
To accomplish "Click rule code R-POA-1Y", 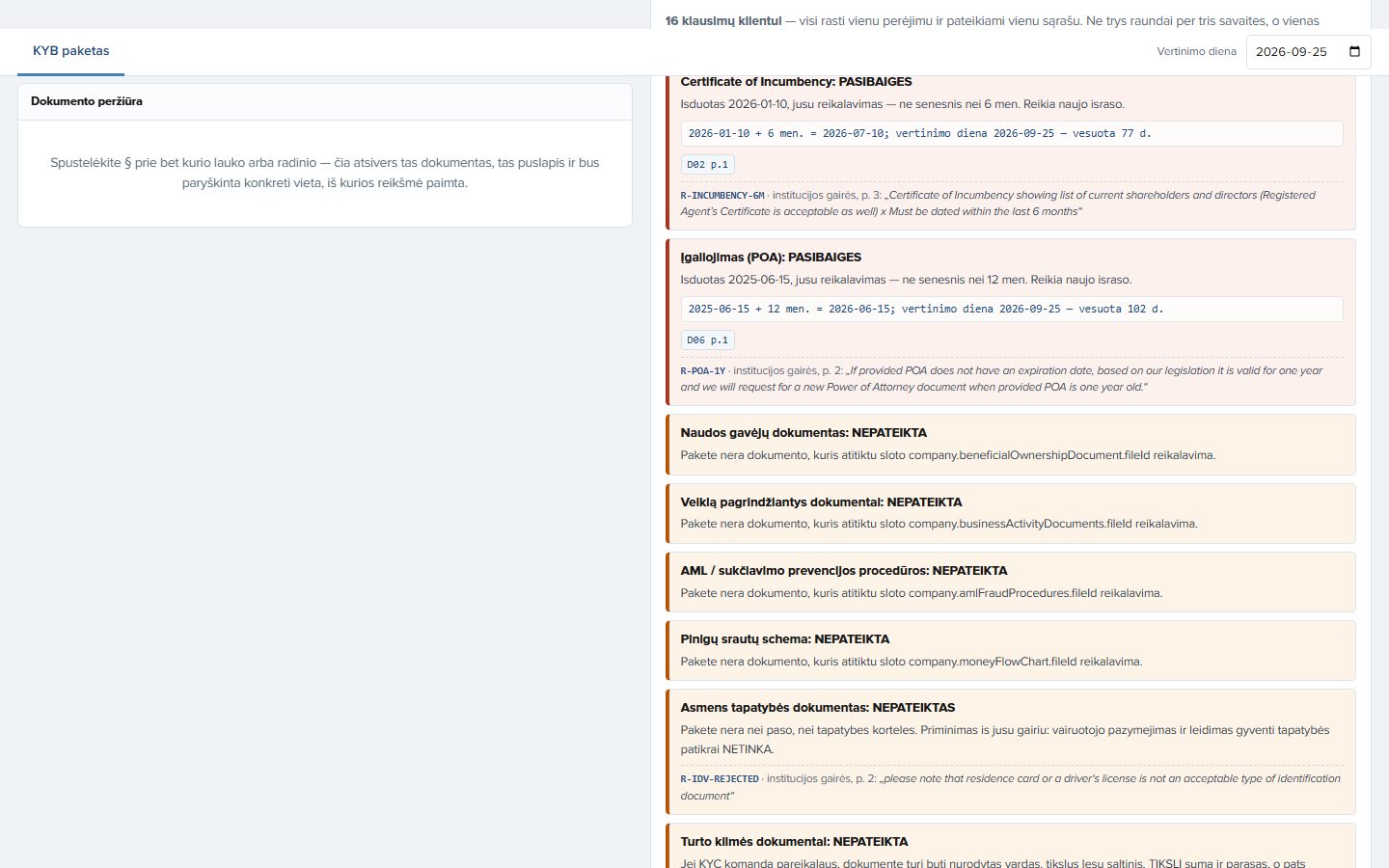I will (x=703, y=371).
